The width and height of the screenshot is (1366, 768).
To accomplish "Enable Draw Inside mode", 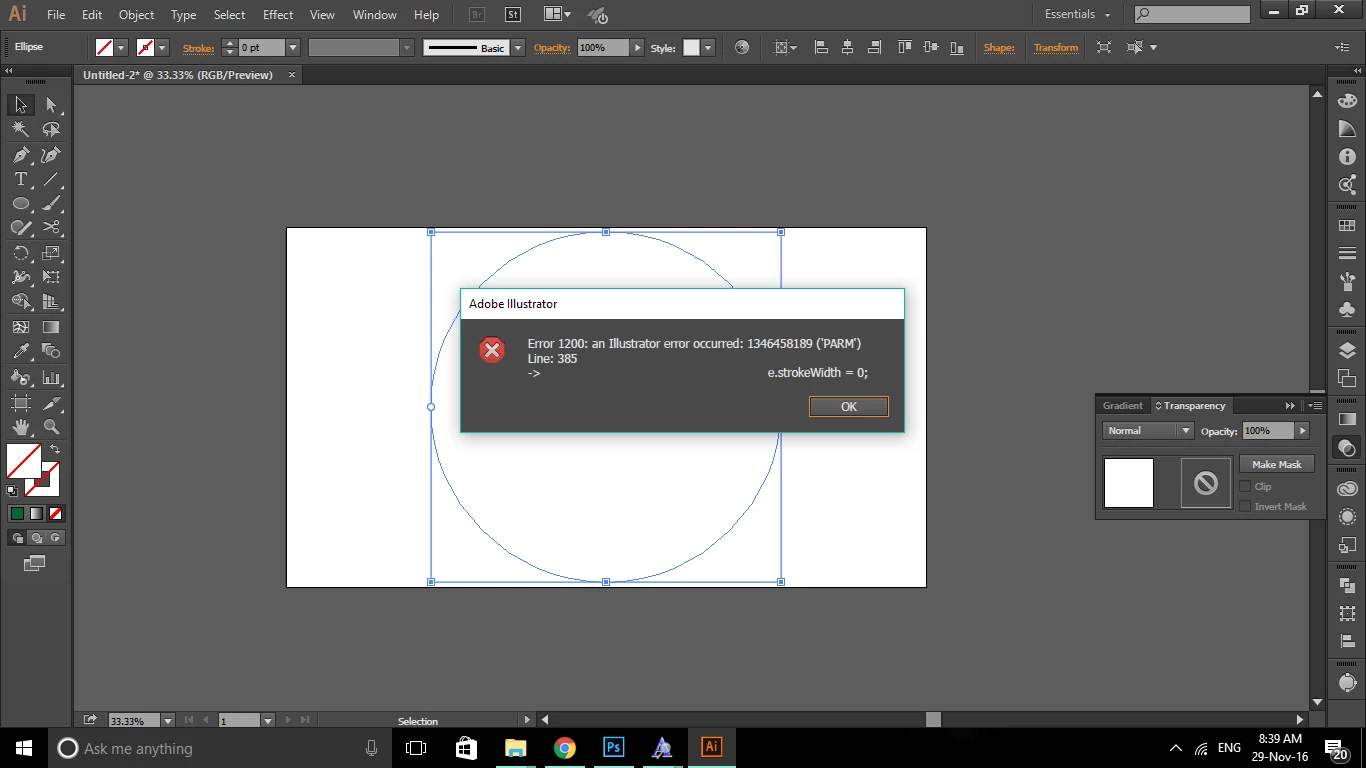I will click(56, 538).
